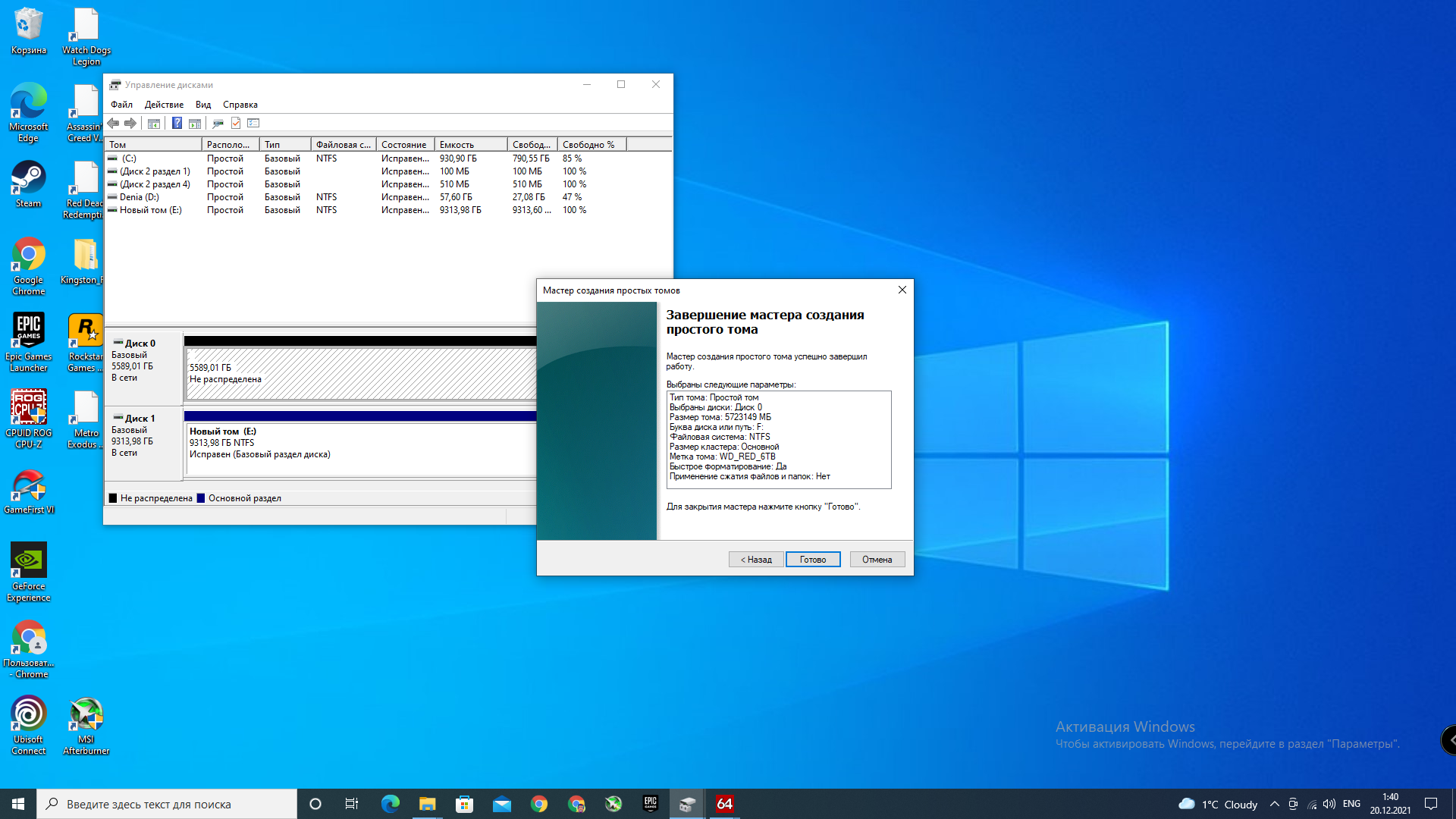Open AIDA64 from the taskbar
This screenshot has width=1456, height=819.
tap(724, 804)
